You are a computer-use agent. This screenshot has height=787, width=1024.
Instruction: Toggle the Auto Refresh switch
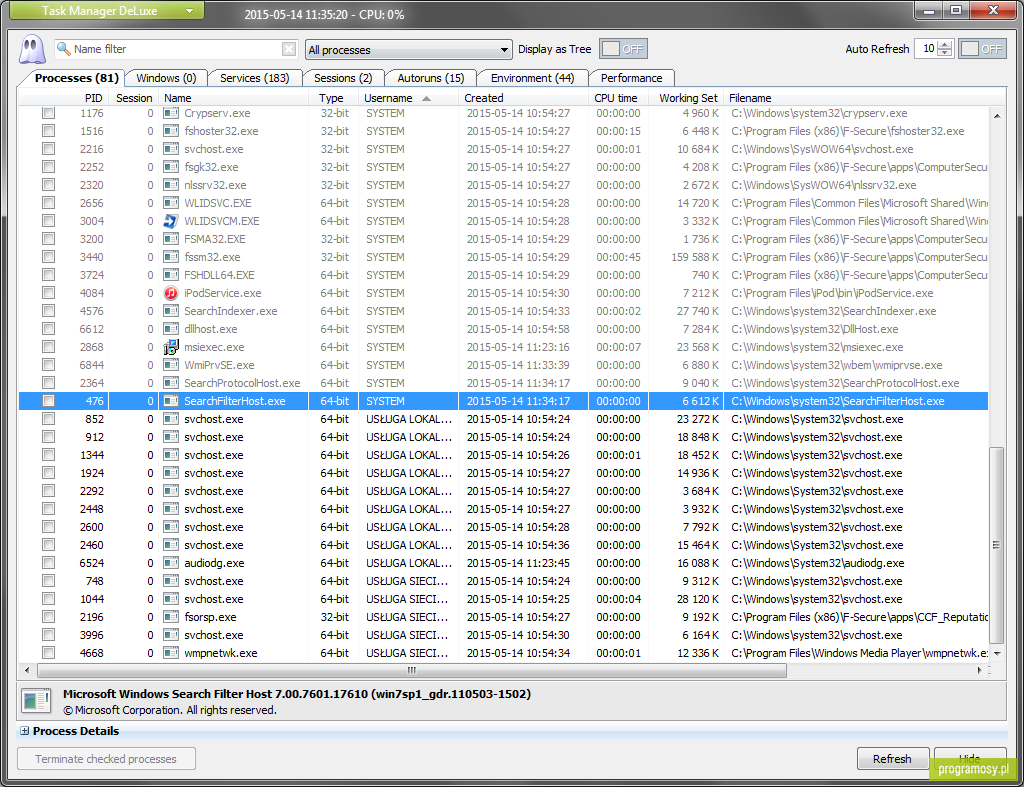pyautogui.click(x=982, y=49)
